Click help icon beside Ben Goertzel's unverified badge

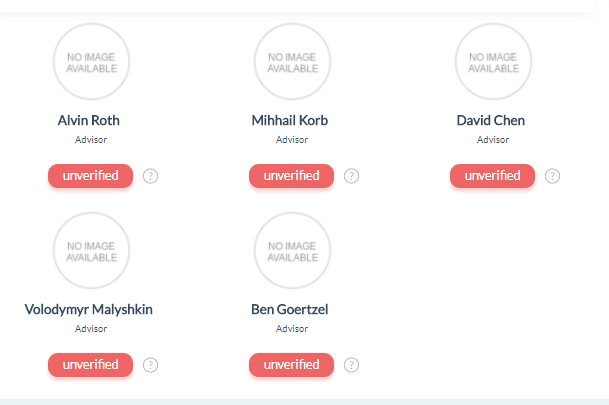tap(351, 365)
